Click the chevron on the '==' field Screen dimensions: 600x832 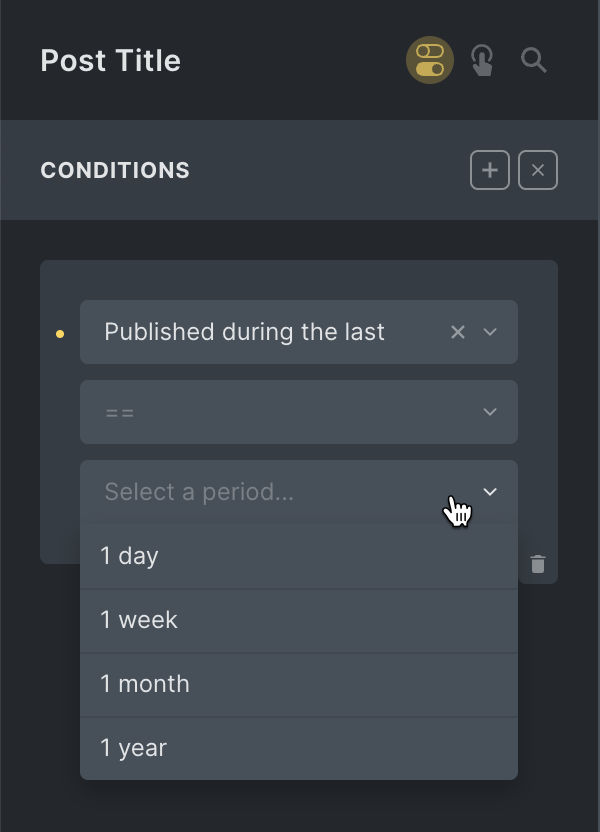[x=490, y=412]
